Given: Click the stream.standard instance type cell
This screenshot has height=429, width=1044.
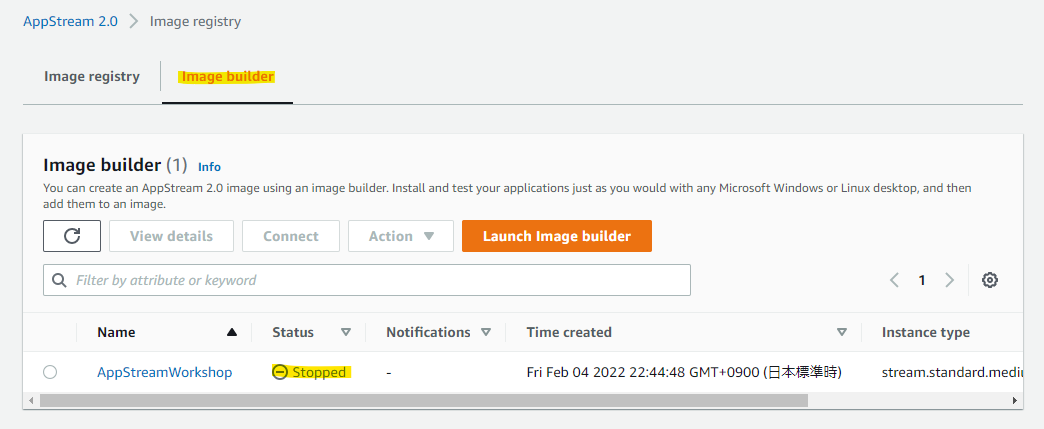Looking at the screenshot, I should click(952, 372).
